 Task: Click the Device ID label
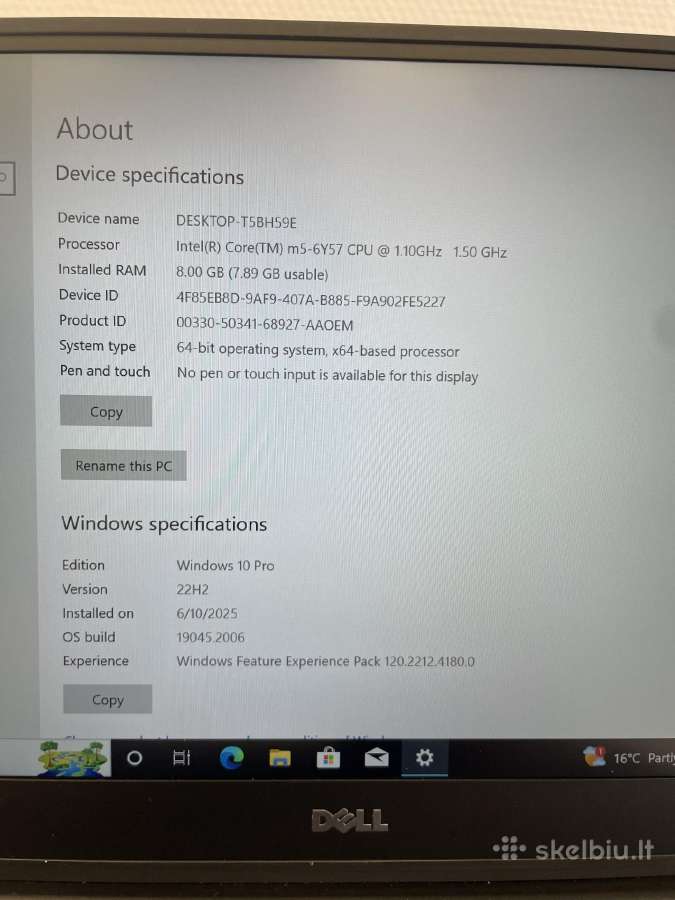pyautogui.click(x=88, y=295)
